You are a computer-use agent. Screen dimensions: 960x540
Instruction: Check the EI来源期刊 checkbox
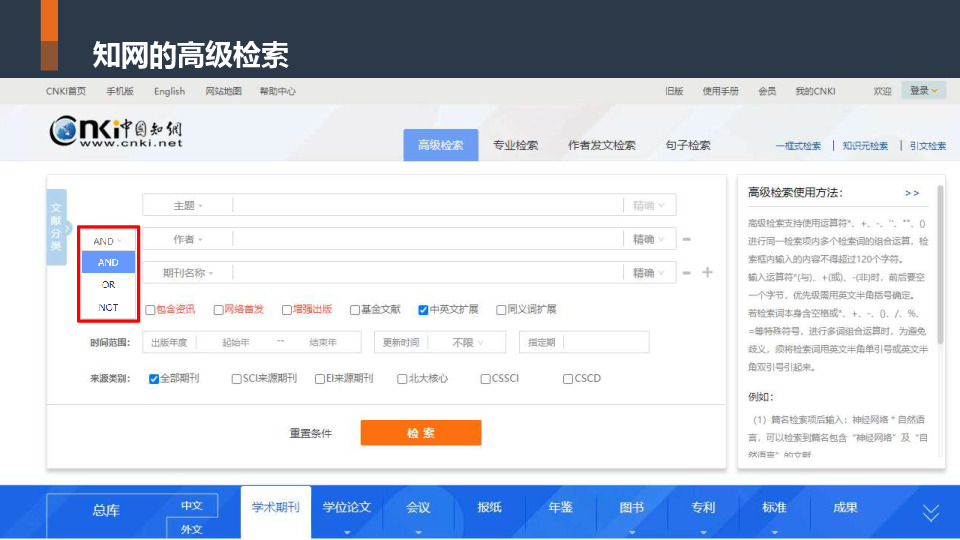pyautogui.click(x=320, y=379)
